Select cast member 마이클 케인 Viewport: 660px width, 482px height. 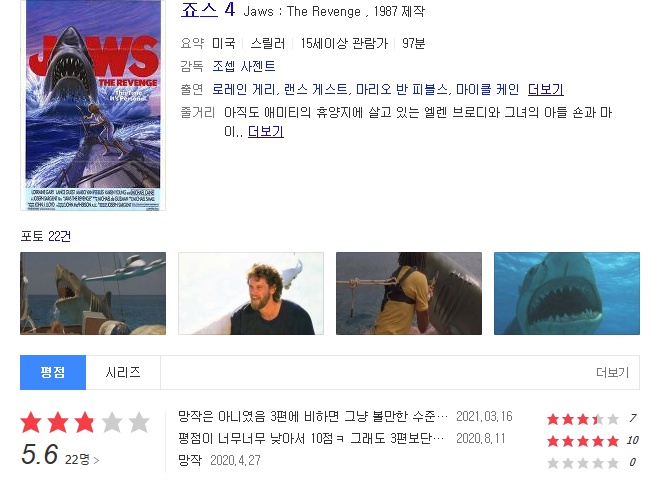487,89
